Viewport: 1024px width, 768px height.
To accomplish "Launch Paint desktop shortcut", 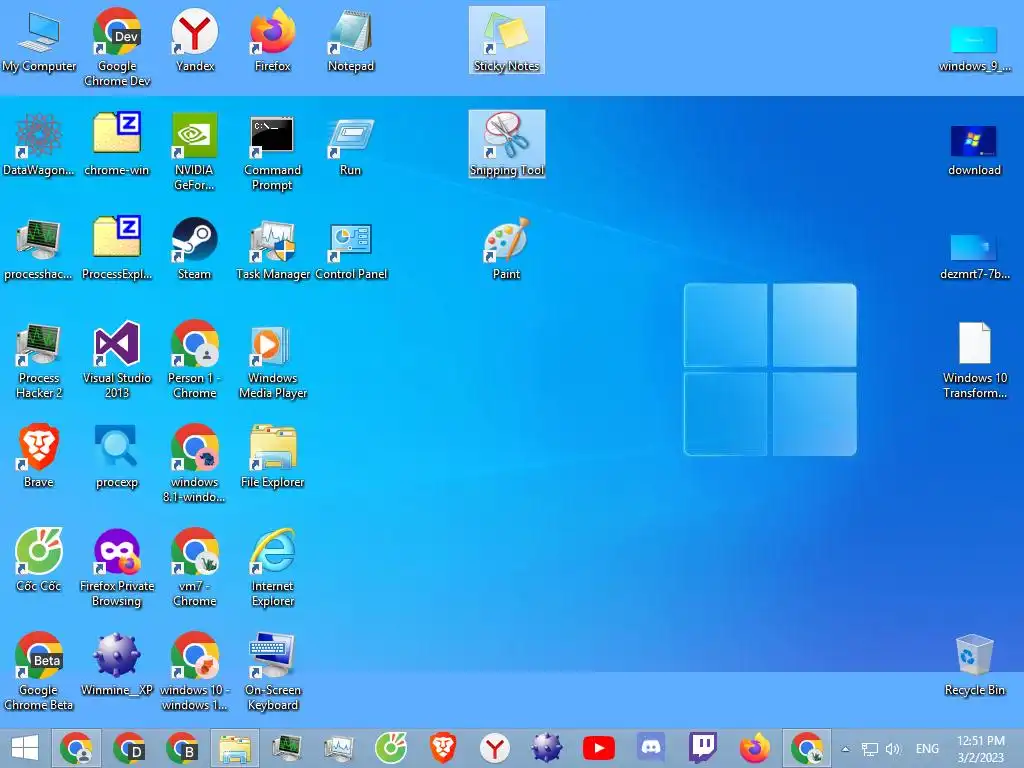I will (507, 249).
